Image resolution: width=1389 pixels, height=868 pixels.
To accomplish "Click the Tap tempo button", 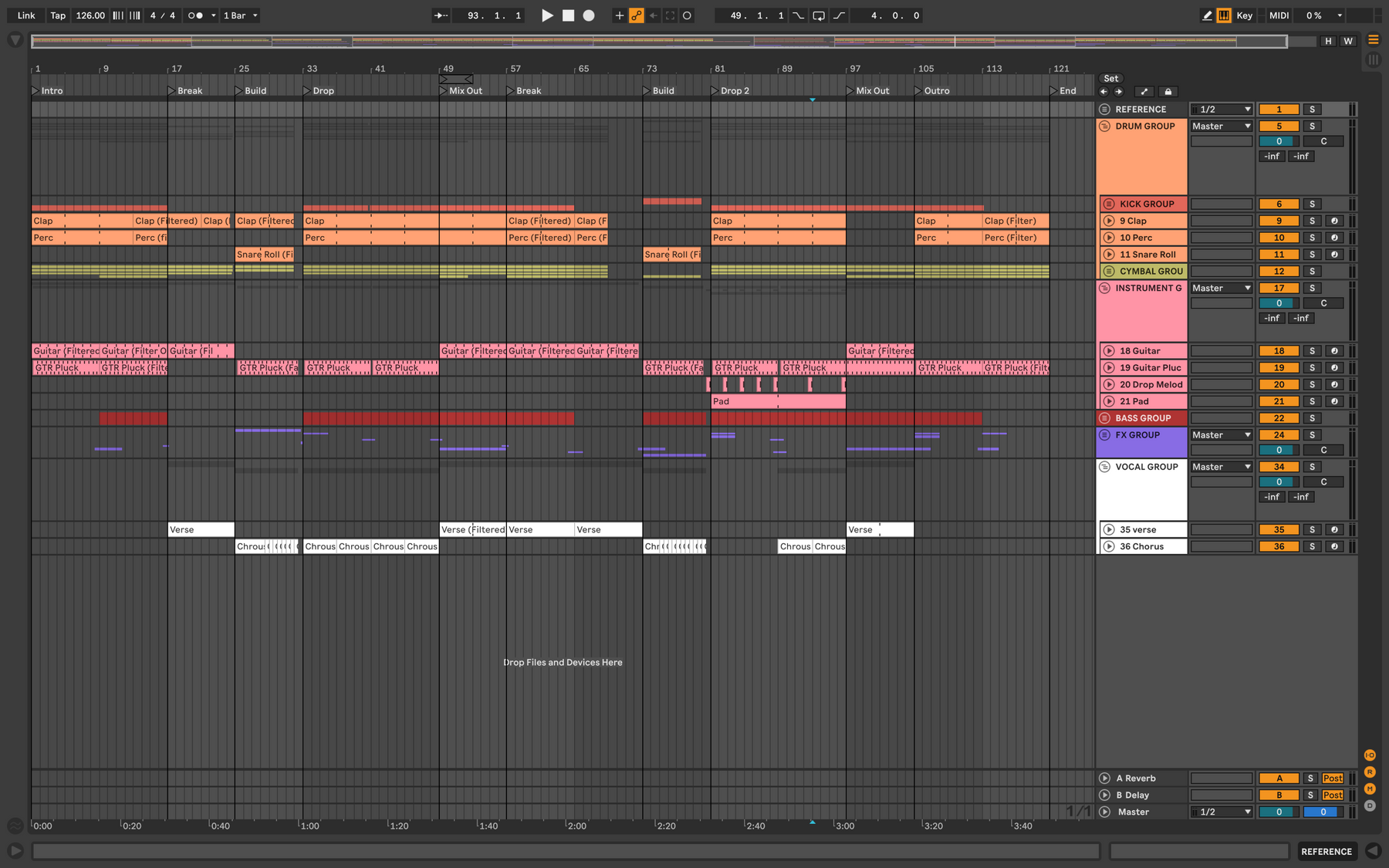I will point(58,15).
